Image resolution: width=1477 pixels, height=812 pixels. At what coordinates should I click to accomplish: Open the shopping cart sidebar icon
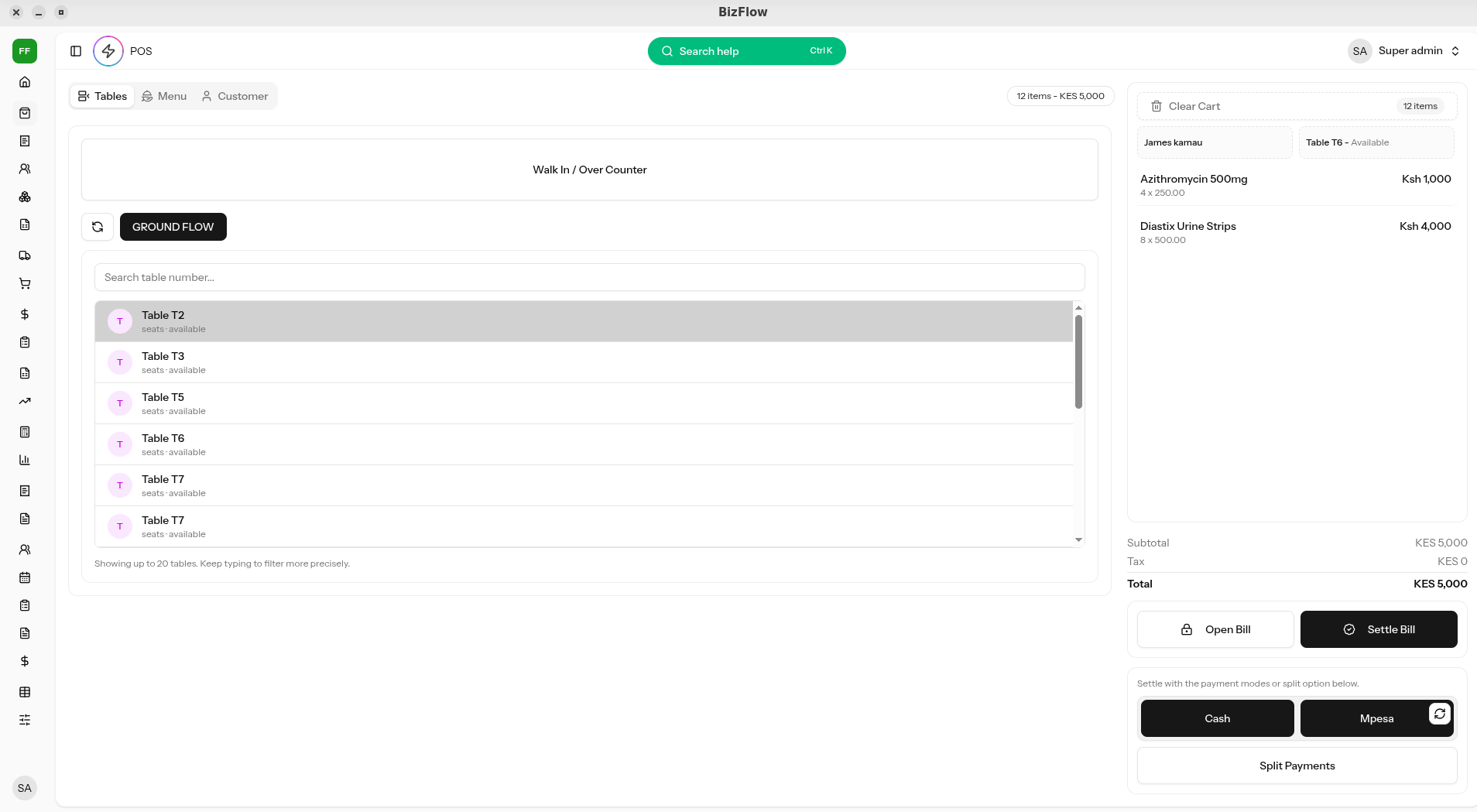click(25, 283)
